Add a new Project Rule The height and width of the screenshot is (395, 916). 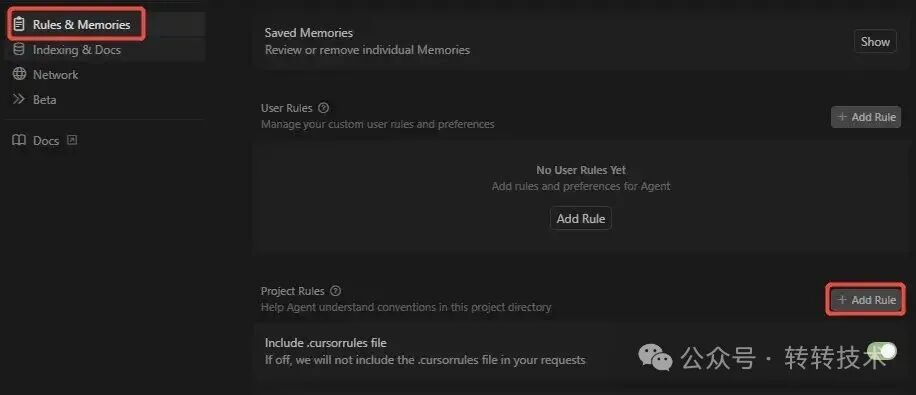[866, 300]
